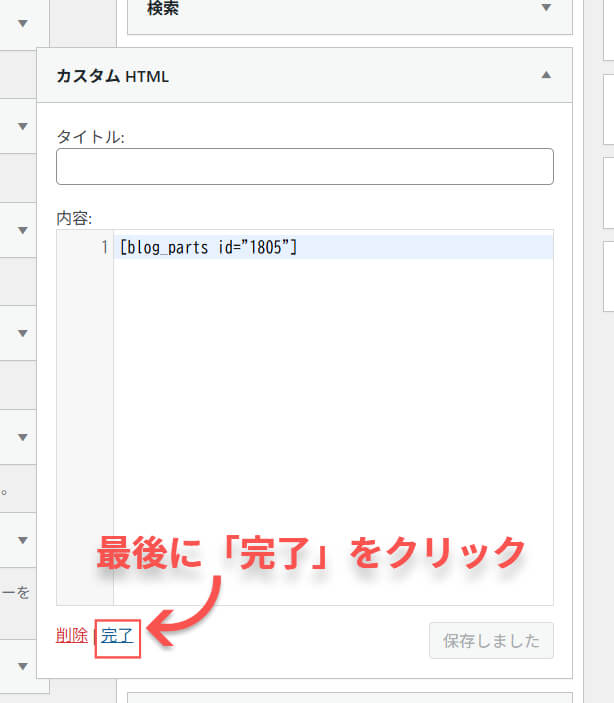This screenshot has height=703, width=614.
Task: Open bottommost left-column widget dropdown arrow
Action: coord(22,665)
